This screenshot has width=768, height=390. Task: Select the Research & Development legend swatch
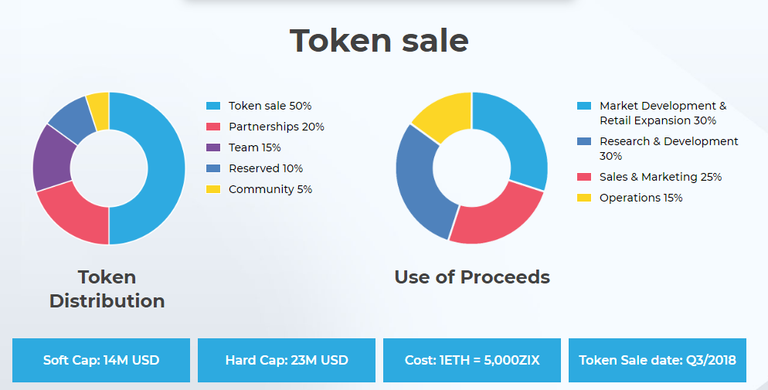584,142
